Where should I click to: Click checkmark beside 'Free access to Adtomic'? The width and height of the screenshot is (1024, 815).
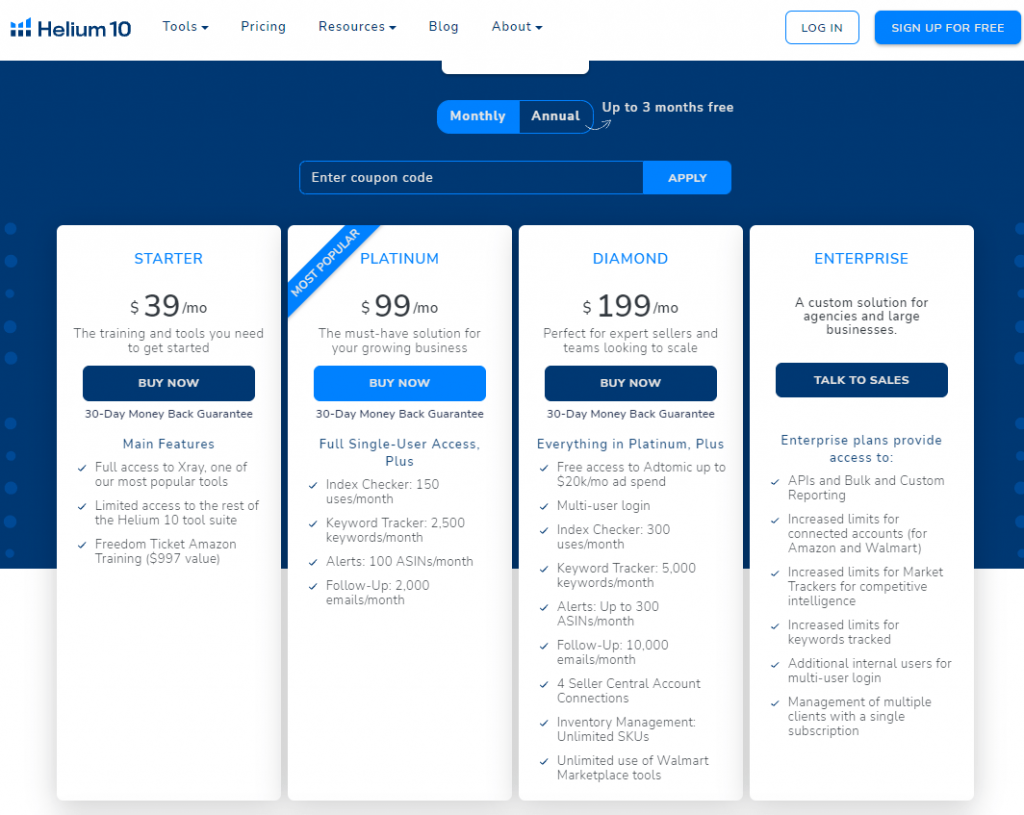click(x=544, y=468)
